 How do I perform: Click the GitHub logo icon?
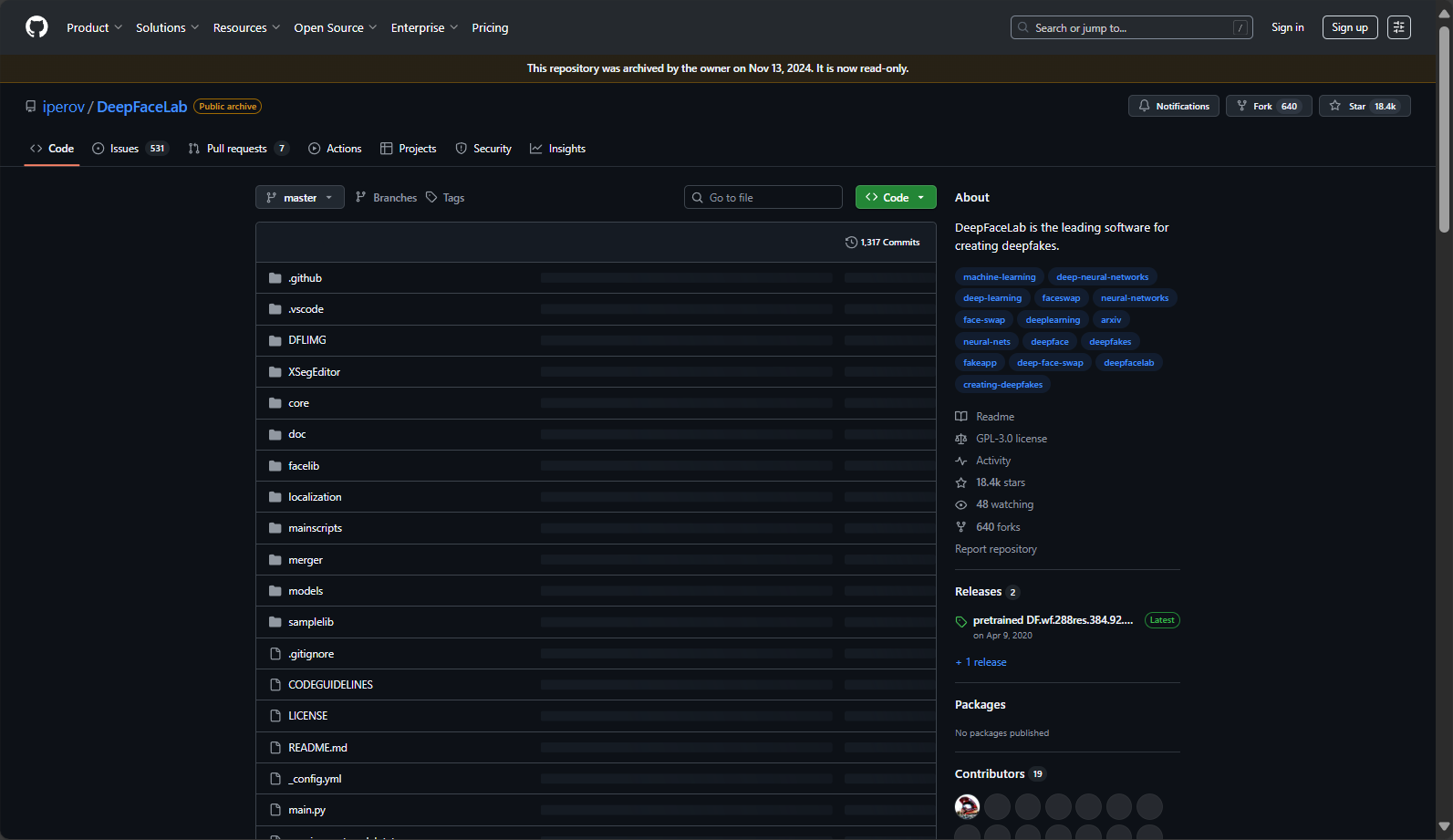pos(36,27)
